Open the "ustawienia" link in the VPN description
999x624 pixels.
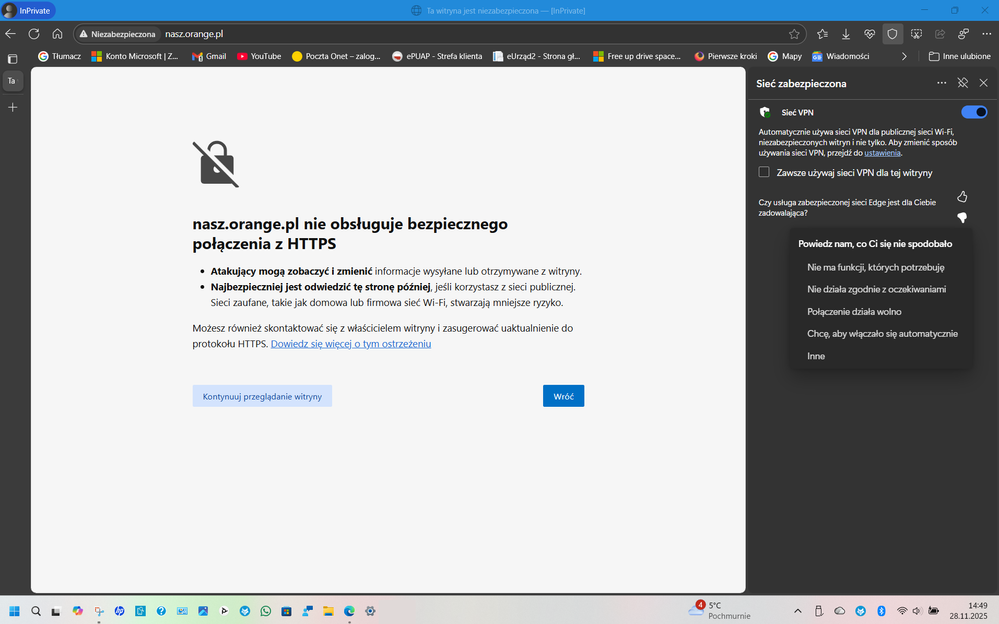coord(881,152)
